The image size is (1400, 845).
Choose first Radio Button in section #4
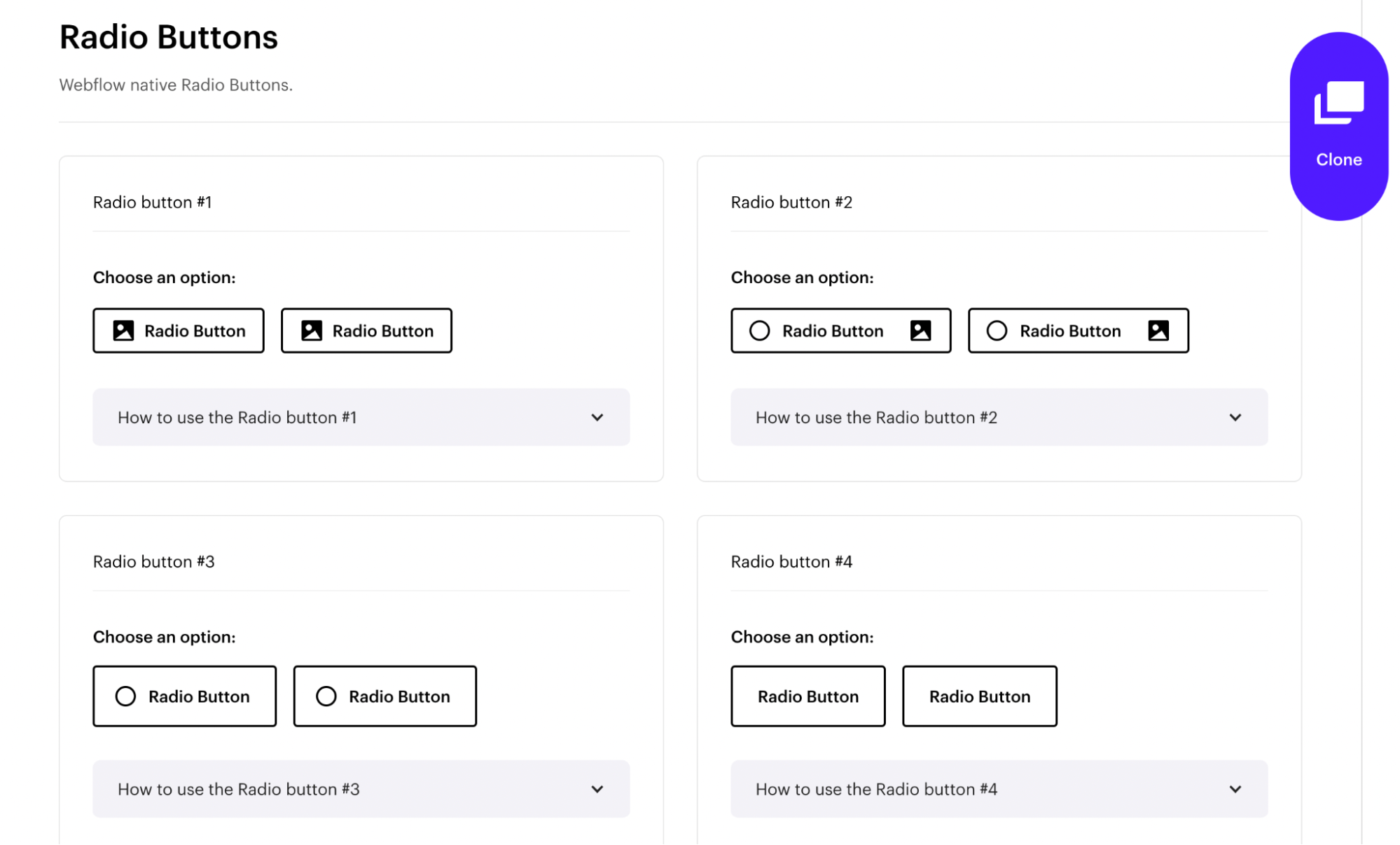pyautogui.click(x=808, y=696)
